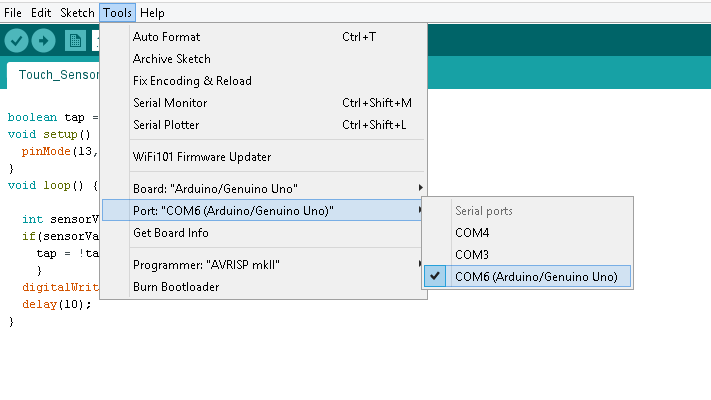Expand the Board "Arduino/Genuino Uno" submenu
711x400 pixels.
[263, 189]
